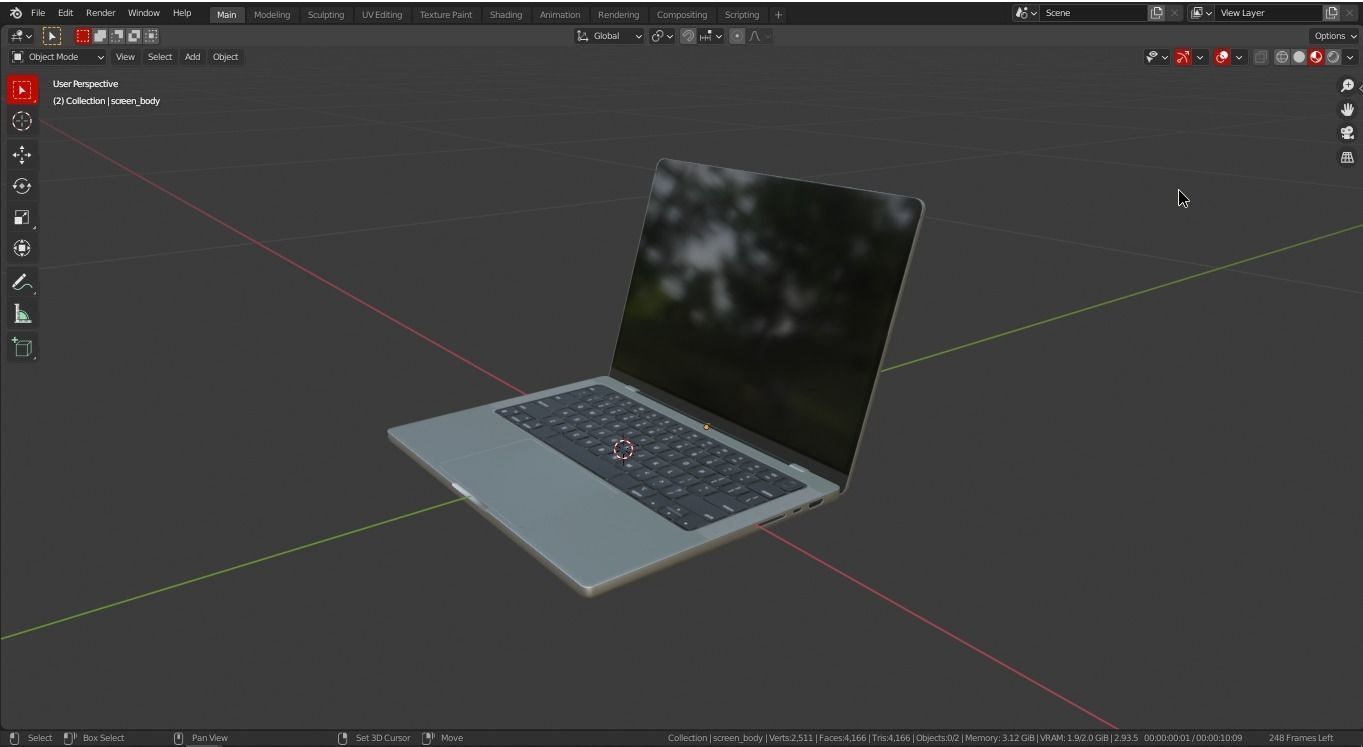Screen dimensions: 1363x747
Task: Open the snapping options dropdown
Action: click(x=711, y=36)
